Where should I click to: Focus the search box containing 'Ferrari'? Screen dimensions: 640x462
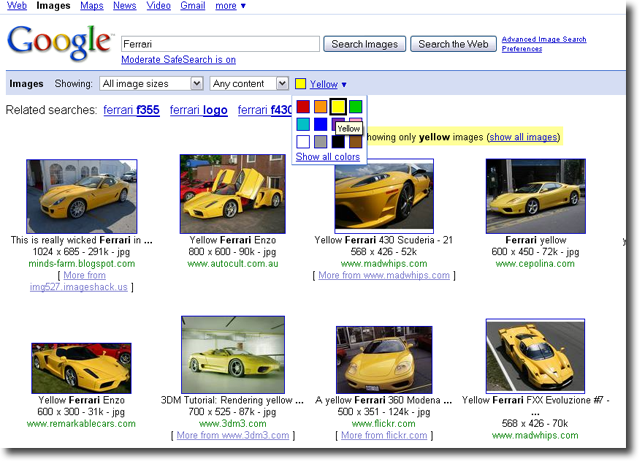click(220, 44)
